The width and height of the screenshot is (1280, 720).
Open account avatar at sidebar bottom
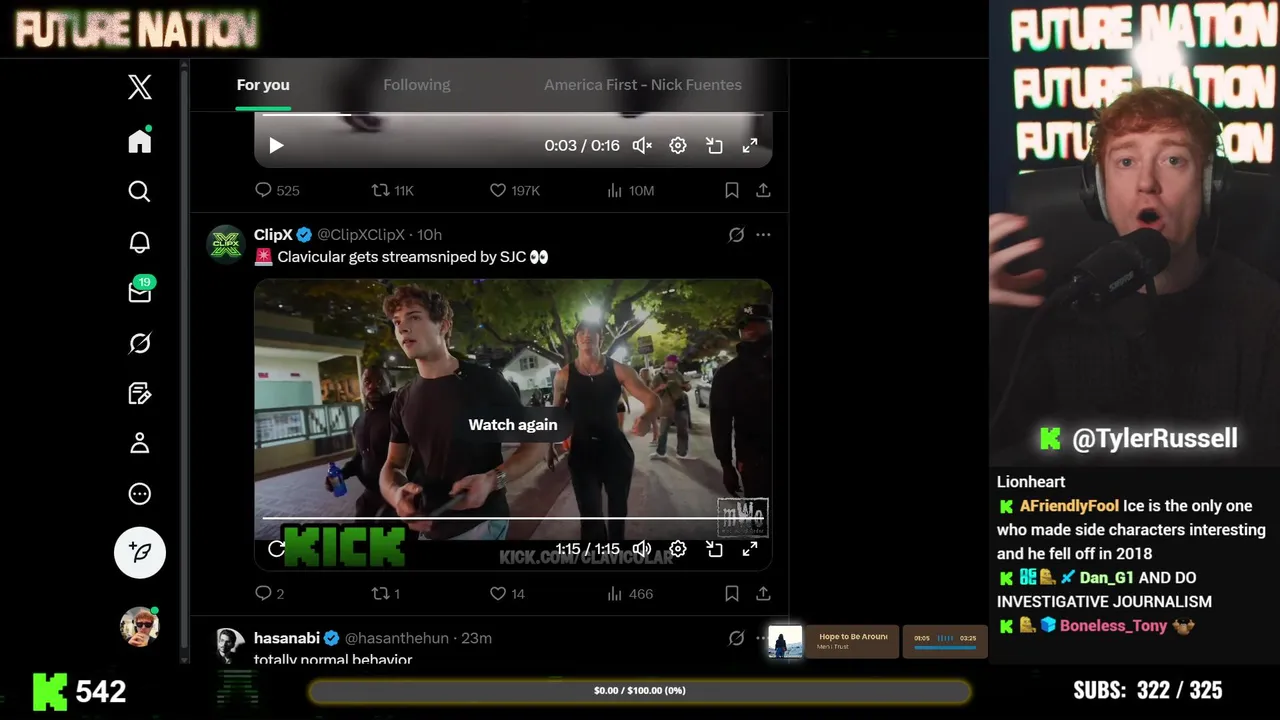pos(139,627)
